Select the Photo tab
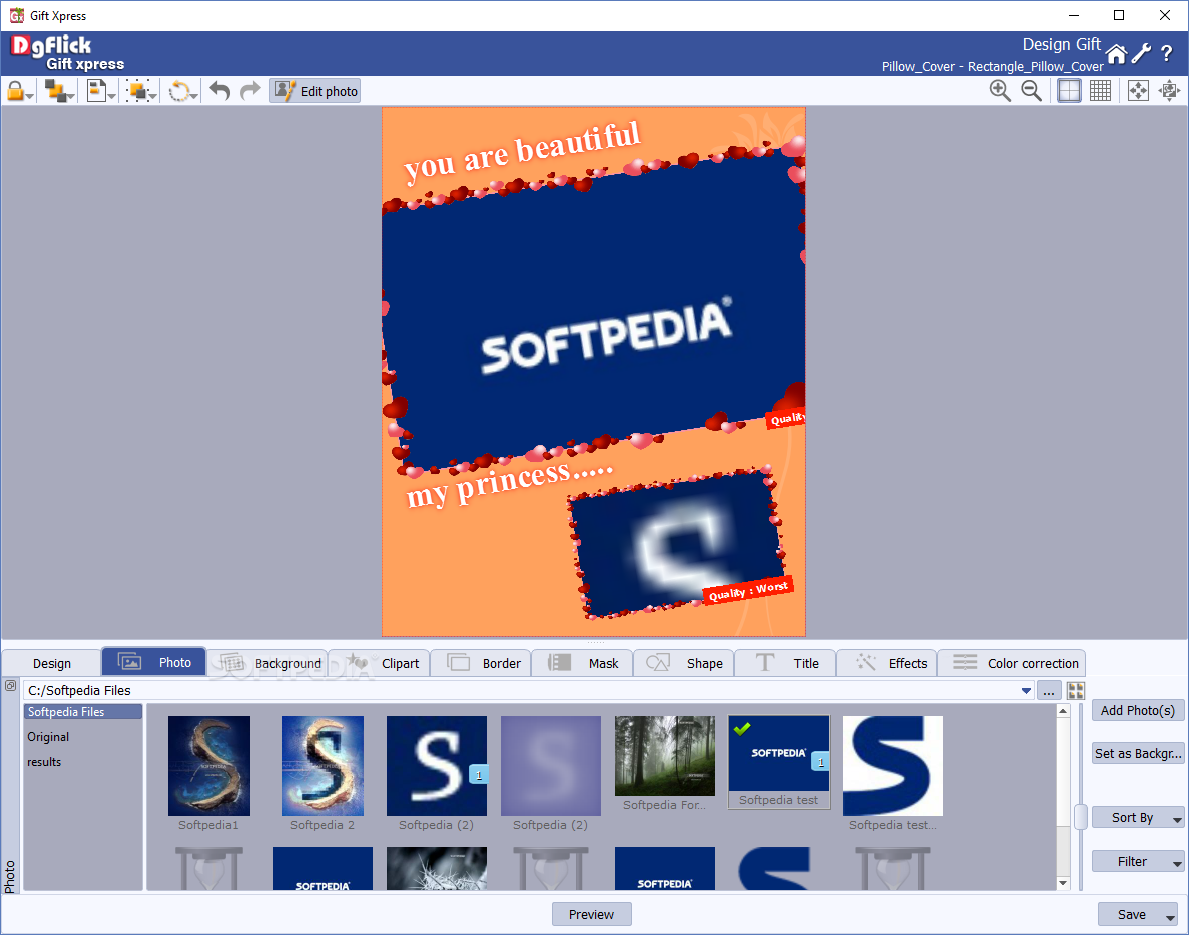1189x935 pixels. click(x=153, y=662)
